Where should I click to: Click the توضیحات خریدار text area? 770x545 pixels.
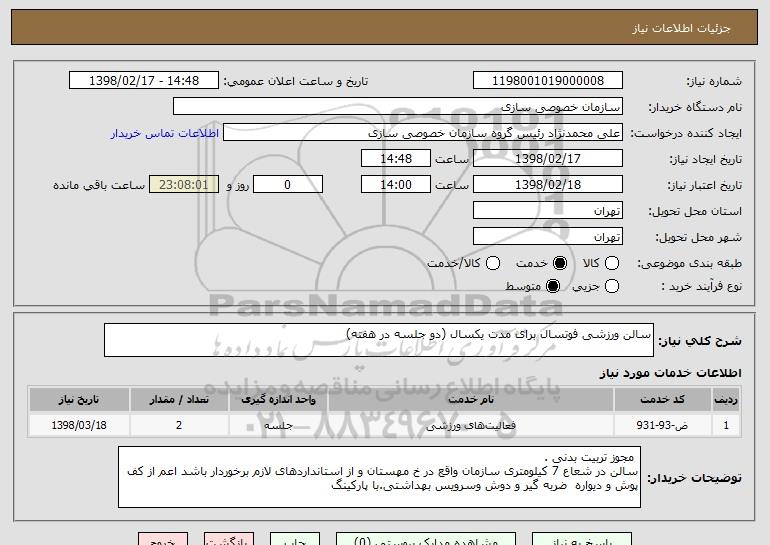point(379,477)
